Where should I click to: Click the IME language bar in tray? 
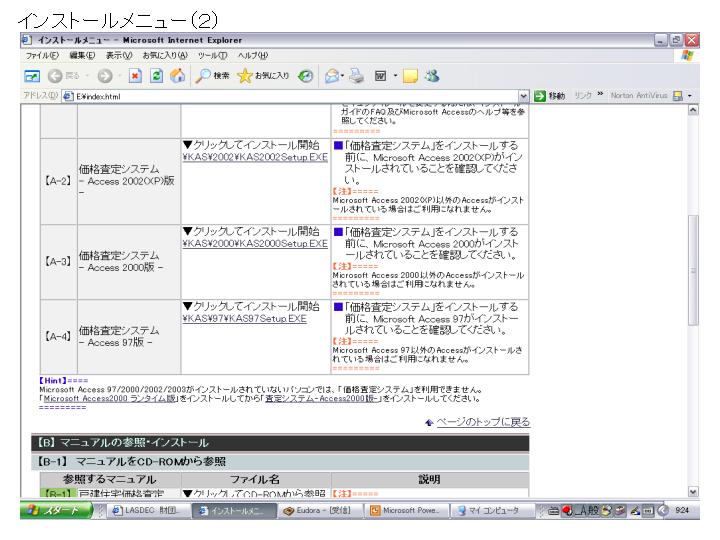pos(599,510)
